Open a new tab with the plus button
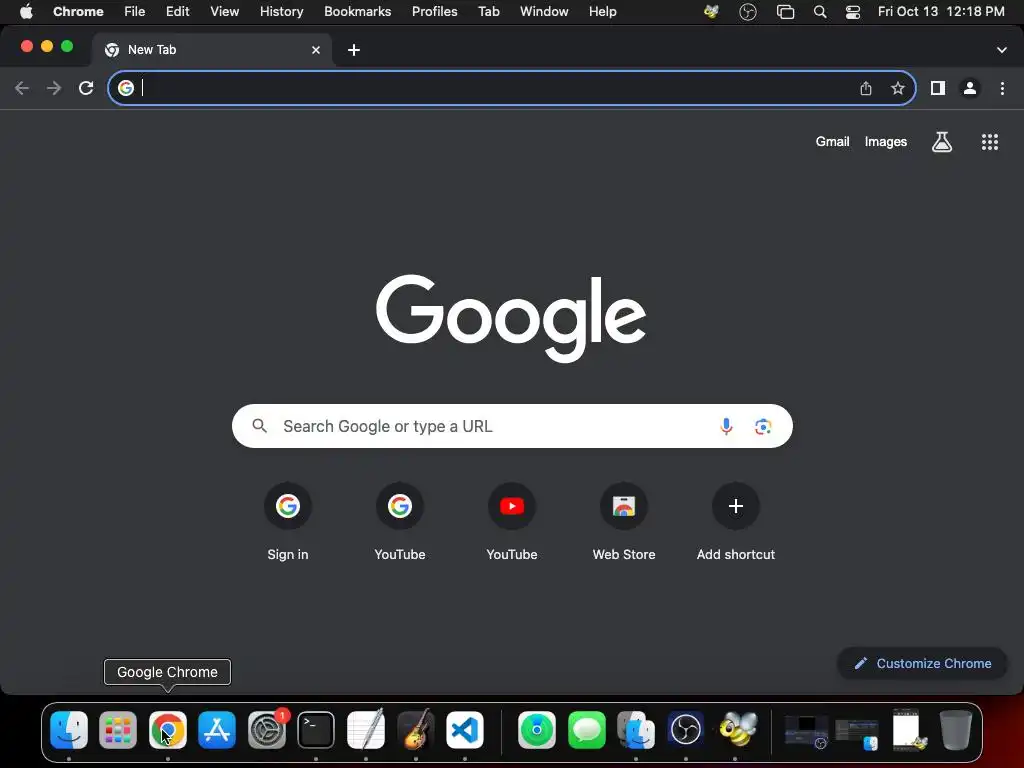 [354, 50]
